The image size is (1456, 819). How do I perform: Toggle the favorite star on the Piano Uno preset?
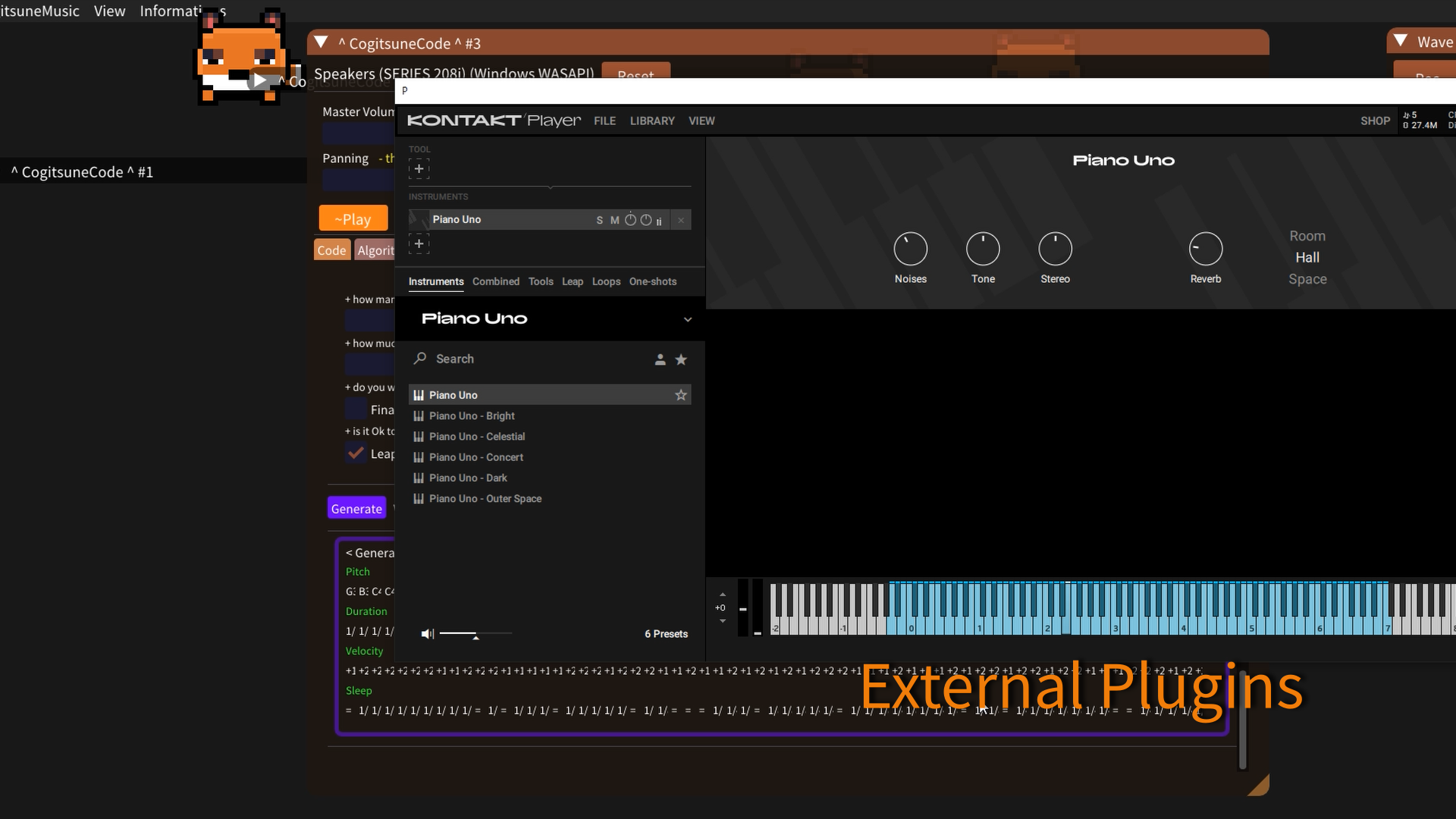(x=680, y=394)
